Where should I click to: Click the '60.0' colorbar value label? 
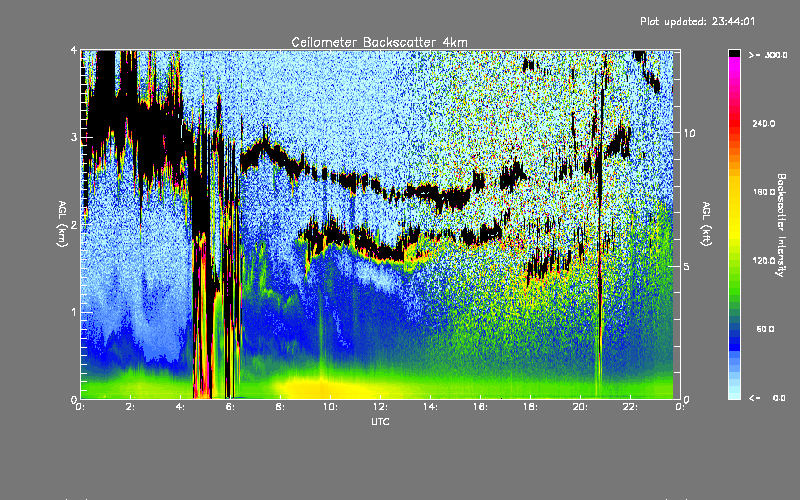click(765, 330)
